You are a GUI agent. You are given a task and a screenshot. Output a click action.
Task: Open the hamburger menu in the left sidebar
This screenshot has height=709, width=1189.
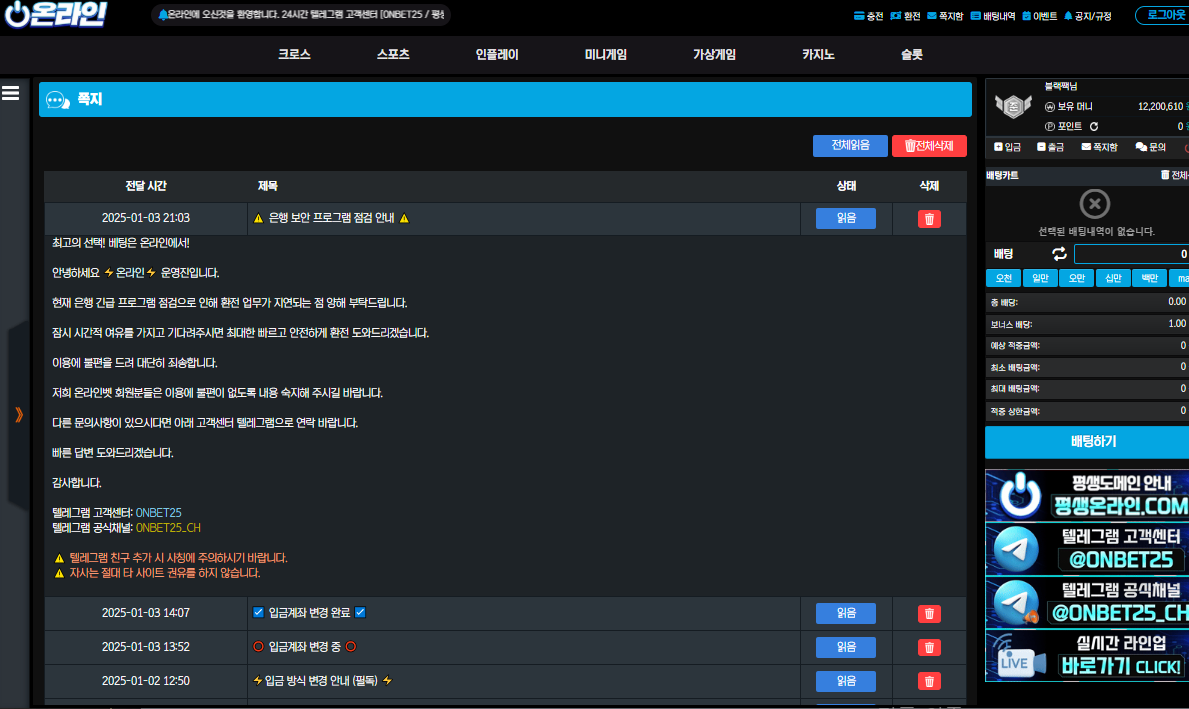click(11, 93)
